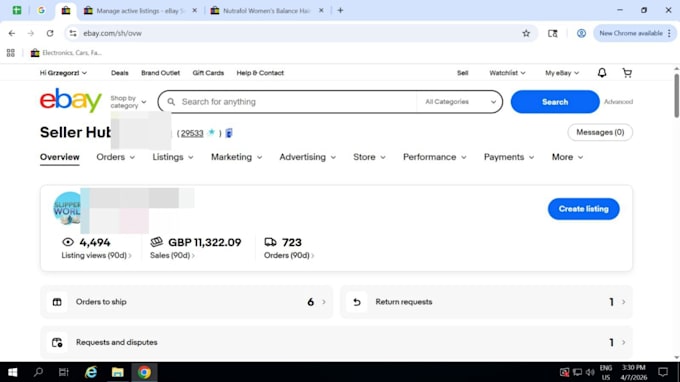Click the browser forward arrow
The image size is (680, 382).
point(31,33)
